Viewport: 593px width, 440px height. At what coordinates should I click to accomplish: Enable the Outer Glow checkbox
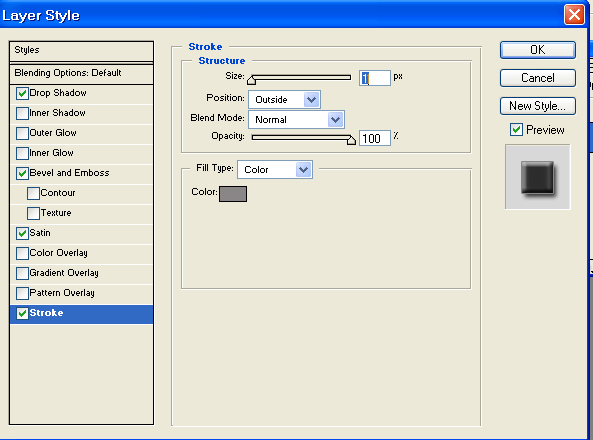coord(22,133)
